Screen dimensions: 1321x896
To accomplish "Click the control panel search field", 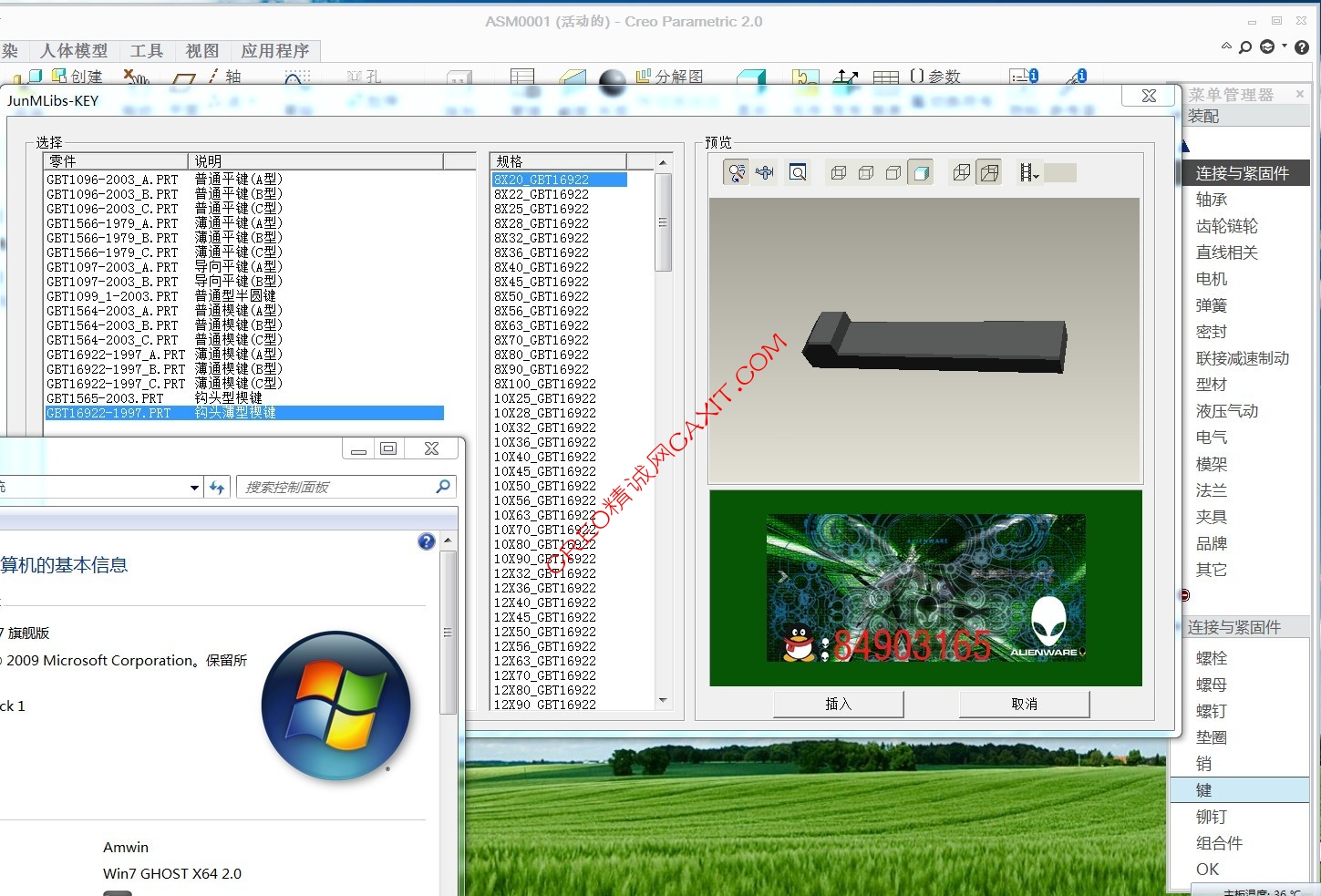I will (346, 487).
